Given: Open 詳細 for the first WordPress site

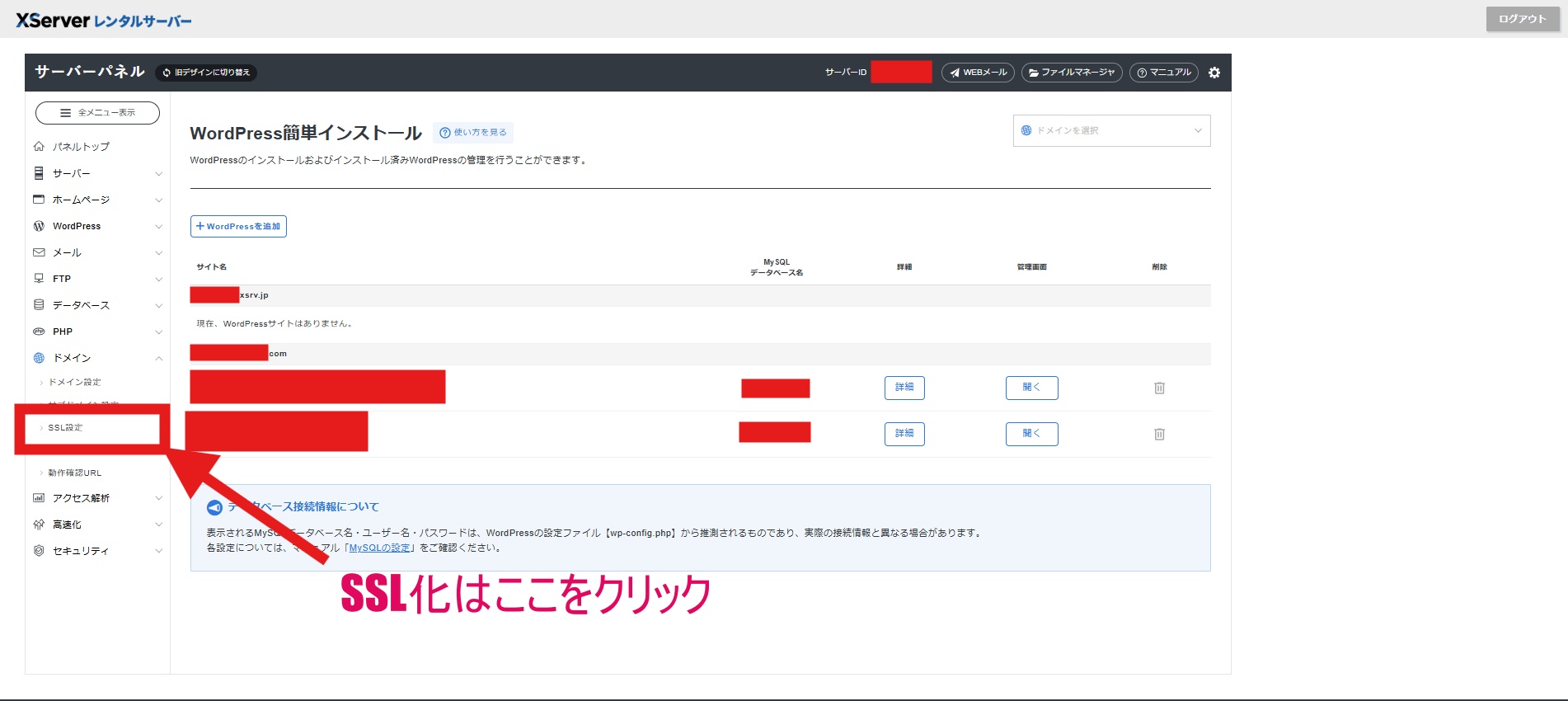Looking at the screenshot, I should click(x=904, y=388).
